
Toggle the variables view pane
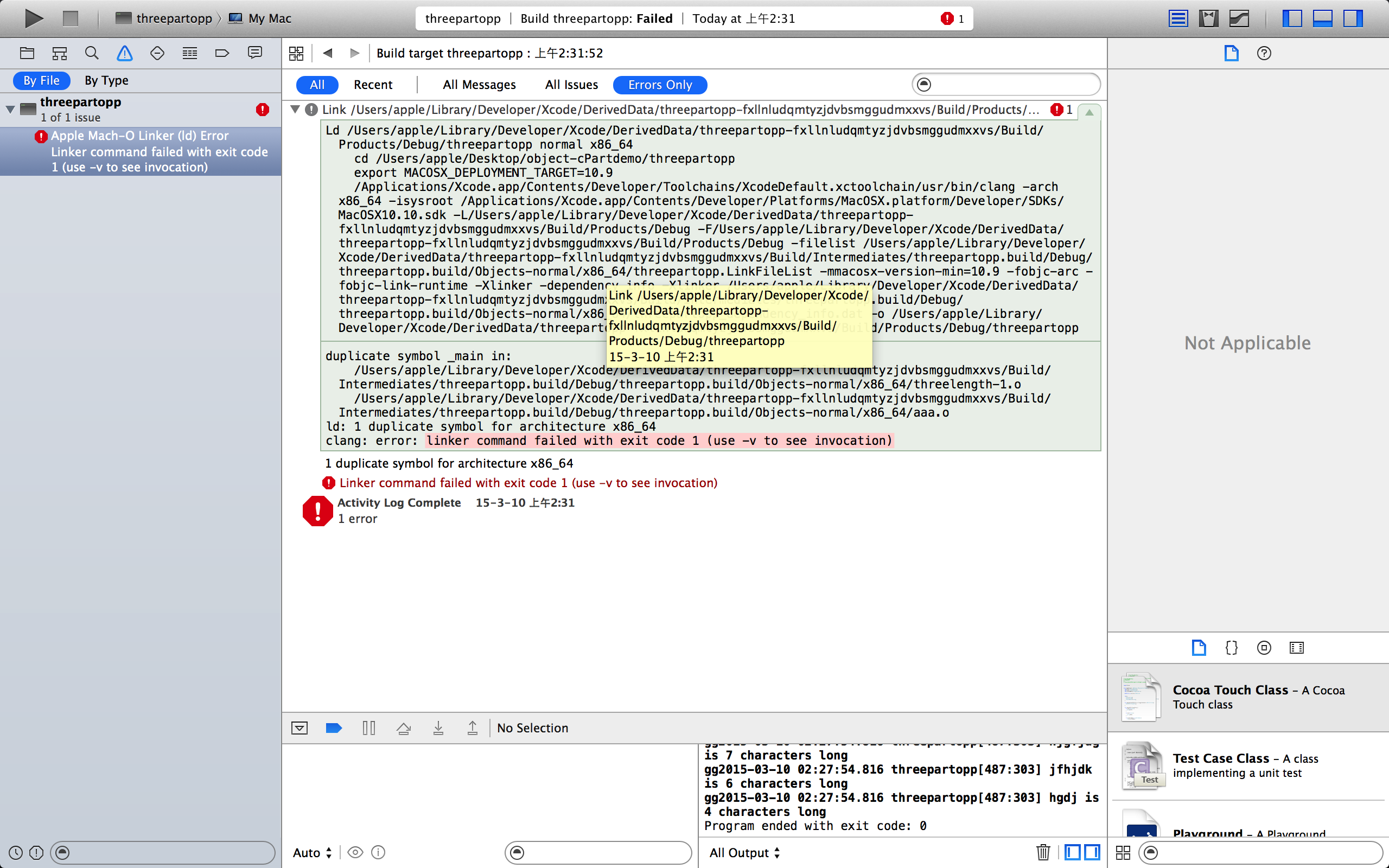click(x=1072, y=852)
